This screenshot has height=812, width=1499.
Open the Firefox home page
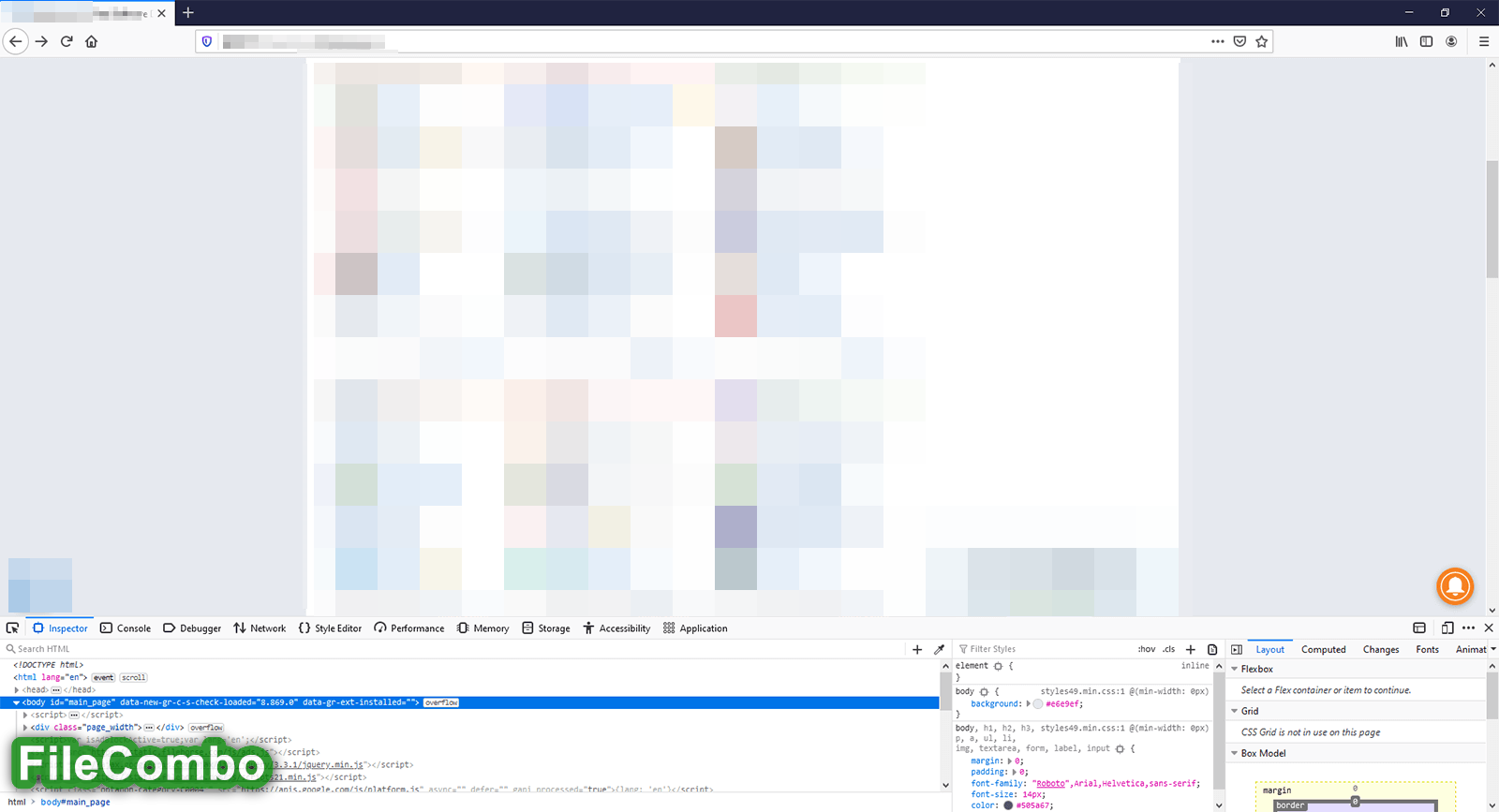pos(92,41)
